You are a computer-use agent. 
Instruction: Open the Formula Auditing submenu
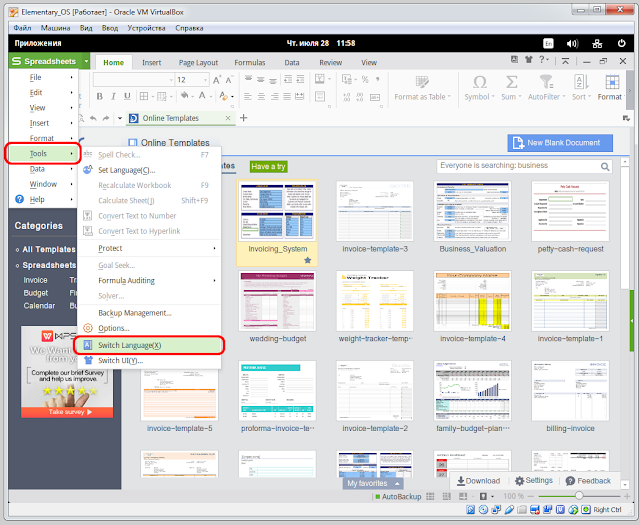tap(149, 280)
